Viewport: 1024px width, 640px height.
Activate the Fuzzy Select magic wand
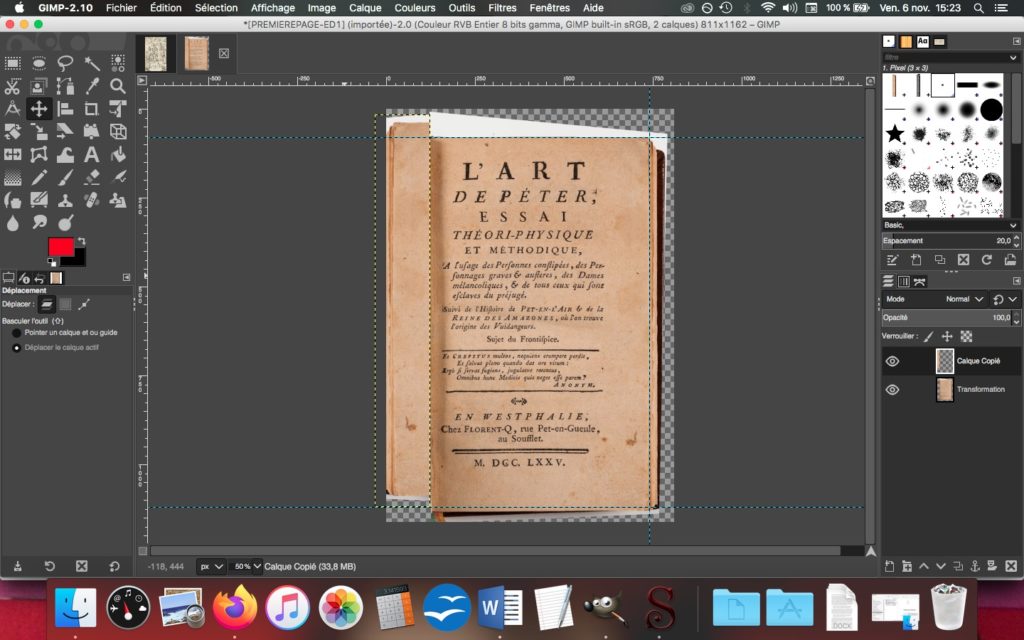[x=91, y=63]
